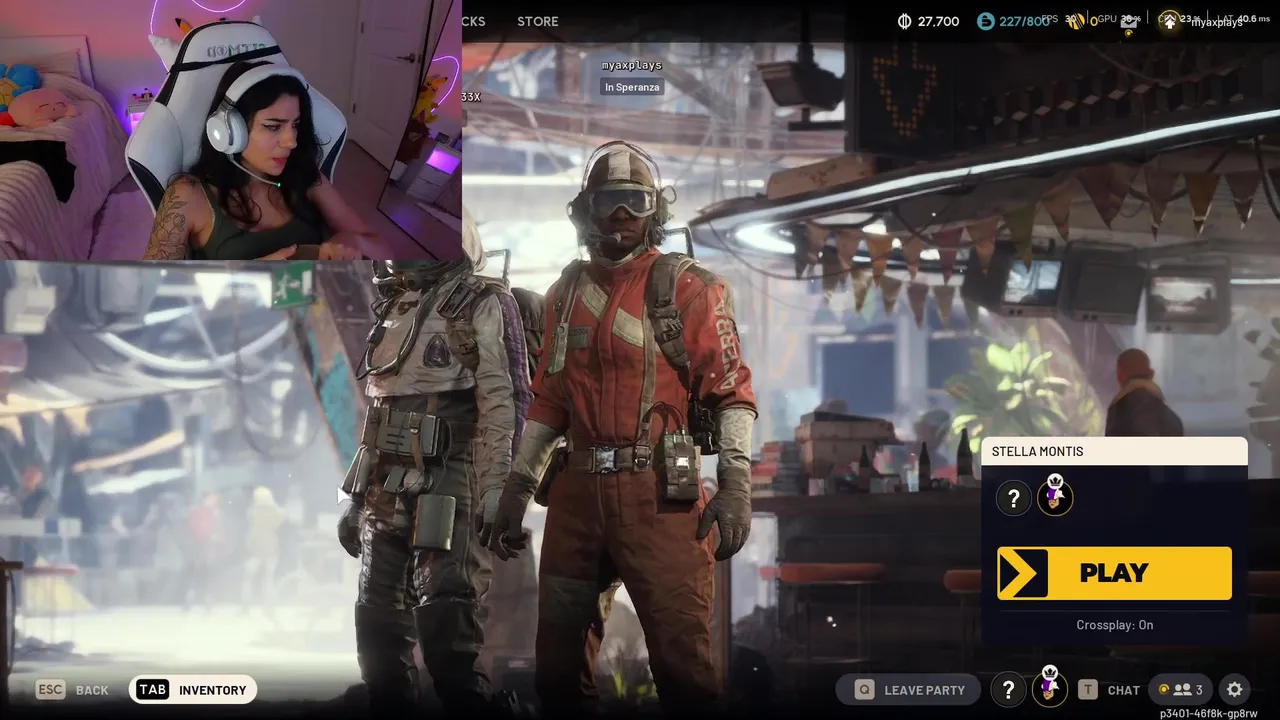
Task: Click the streamer webcam overlay
Action: [x=231, y=130]
